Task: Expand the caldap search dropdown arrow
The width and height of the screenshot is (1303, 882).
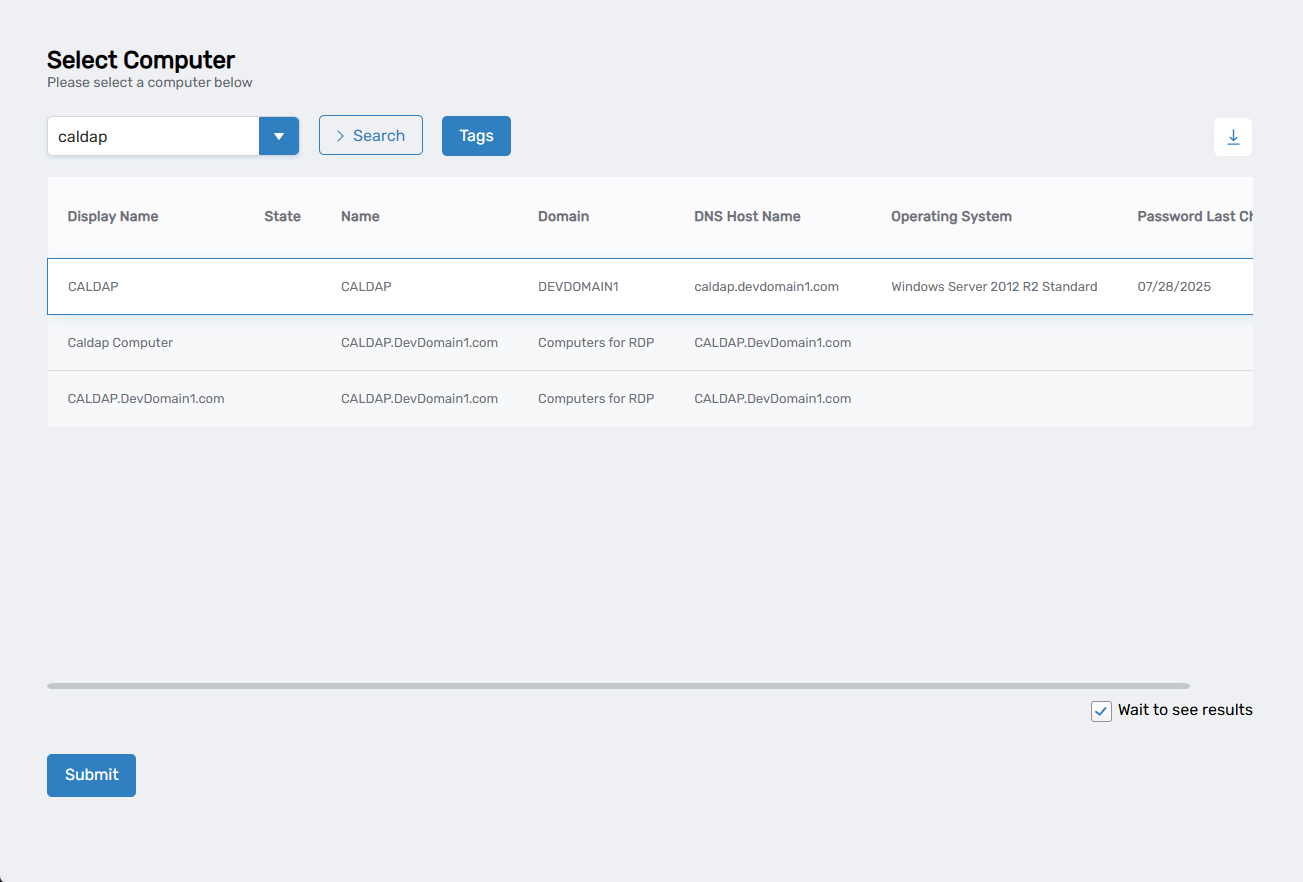Action: point(279,136)
